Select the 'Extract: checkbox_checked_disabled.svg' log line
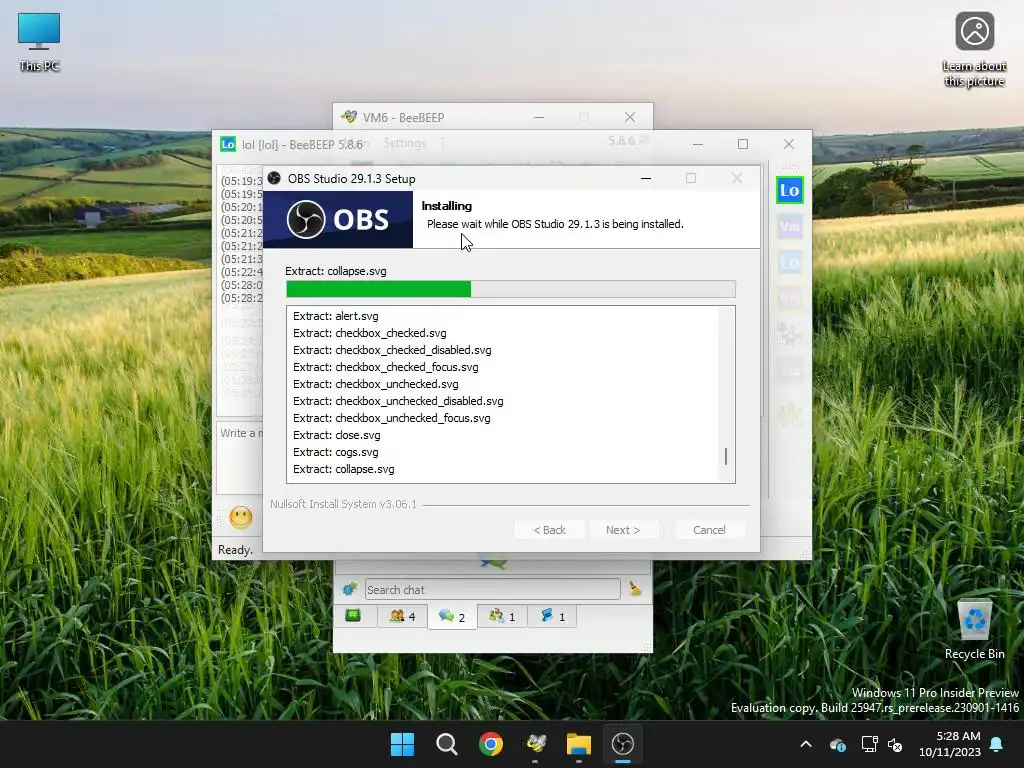This screenshot has height=768, width=1024. pyautogui.click(x=392, y=350)
